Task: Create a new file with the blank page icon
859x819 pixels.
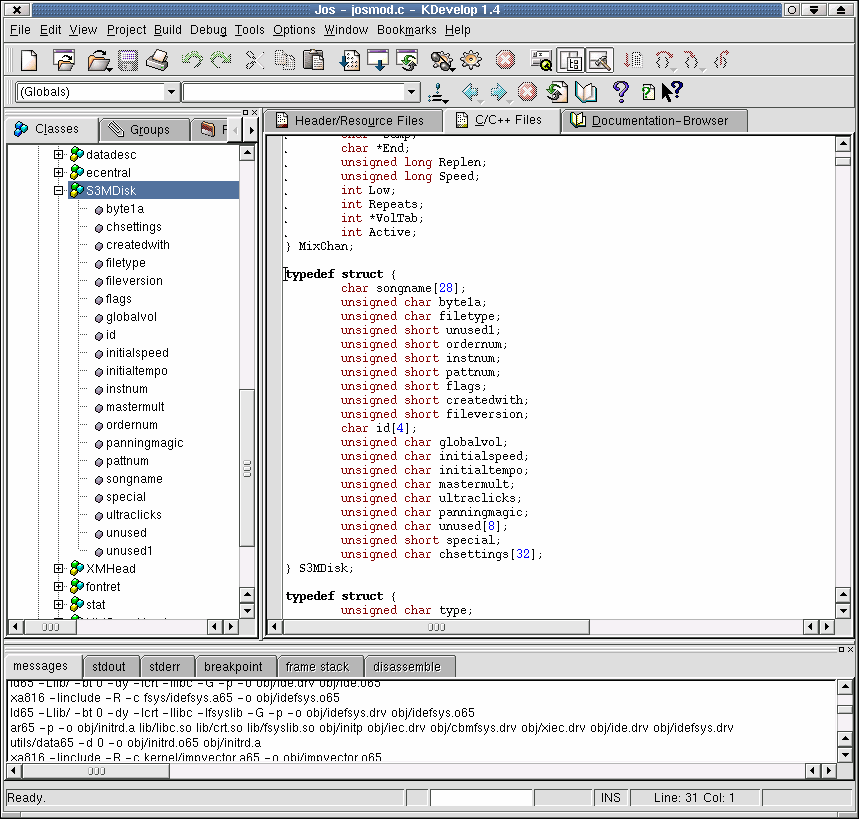Action: [28, 60]
